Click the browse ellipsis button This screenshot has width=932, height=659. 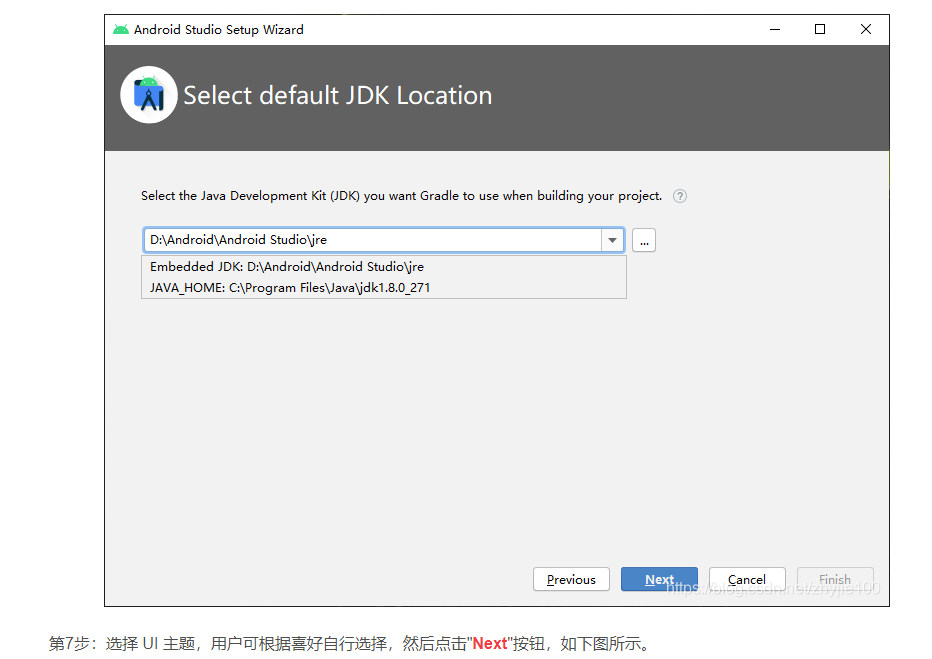point(644,240)
